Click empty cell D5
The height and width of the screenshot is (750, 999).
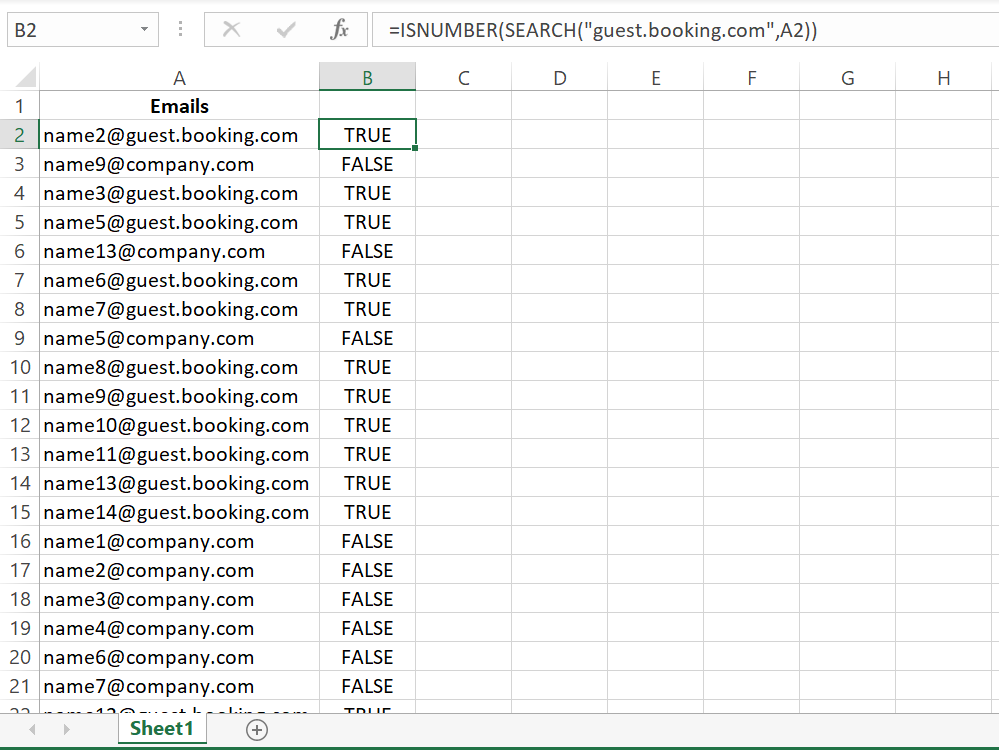coord(559,222)
